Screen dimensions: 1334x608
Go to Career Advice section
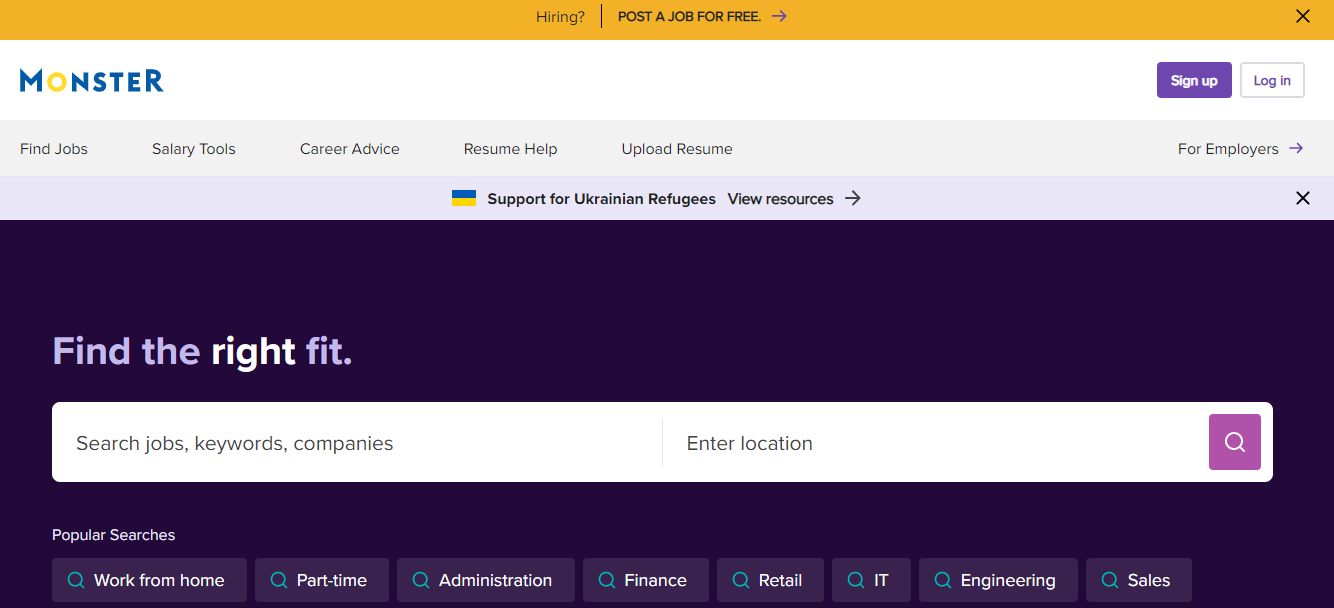350,149
